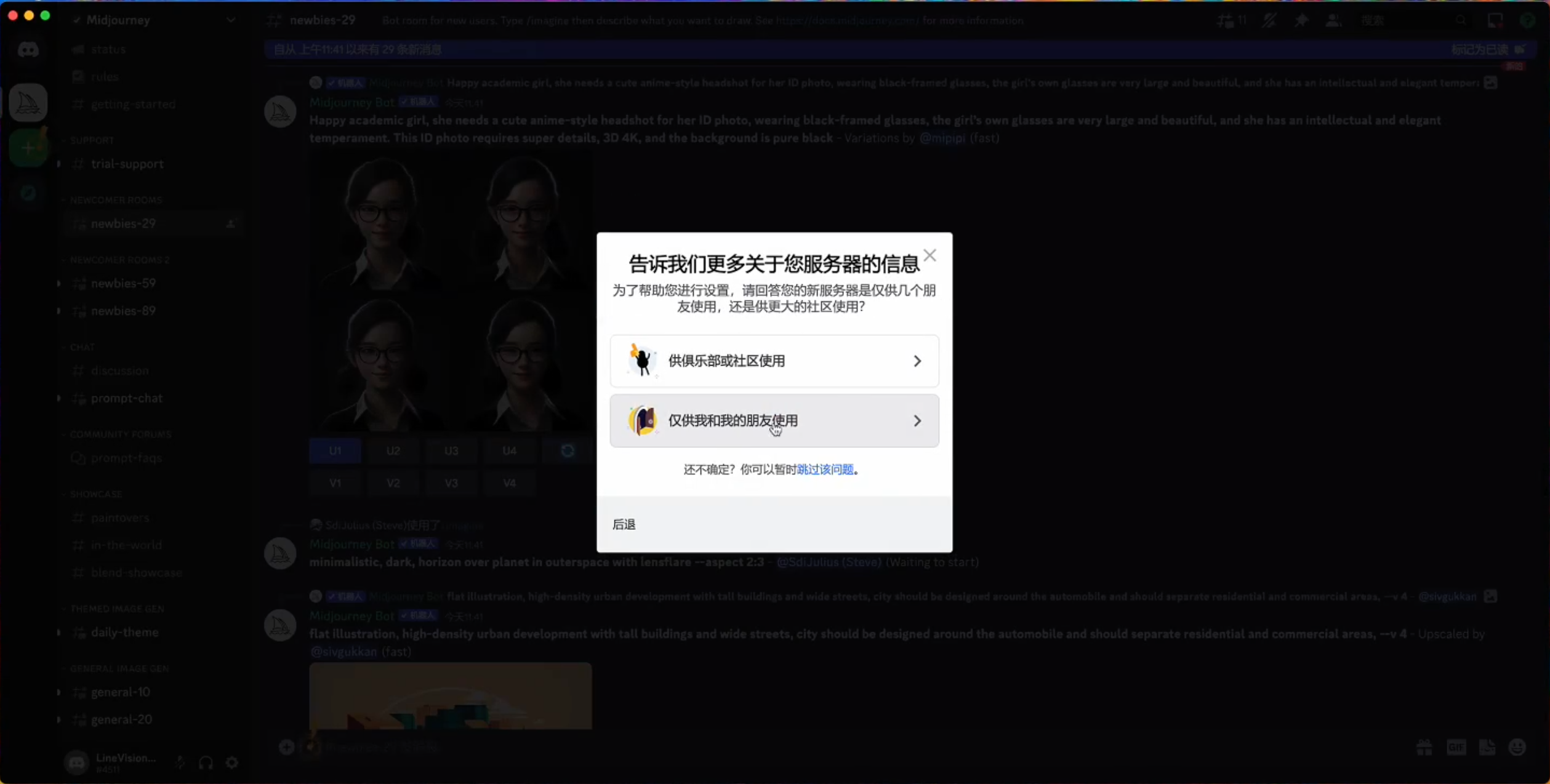1550x784 pixels.
Task: Click the emoji picker icon
Action: [x=1517, y=748]
